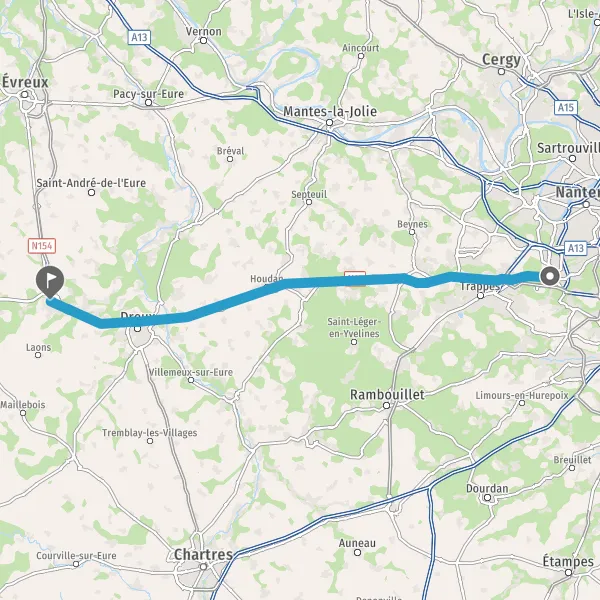Viewport: 600px width, 600px height.
Task: Select the Tremblay-les-Villages label
Action: tap(150, 433)
